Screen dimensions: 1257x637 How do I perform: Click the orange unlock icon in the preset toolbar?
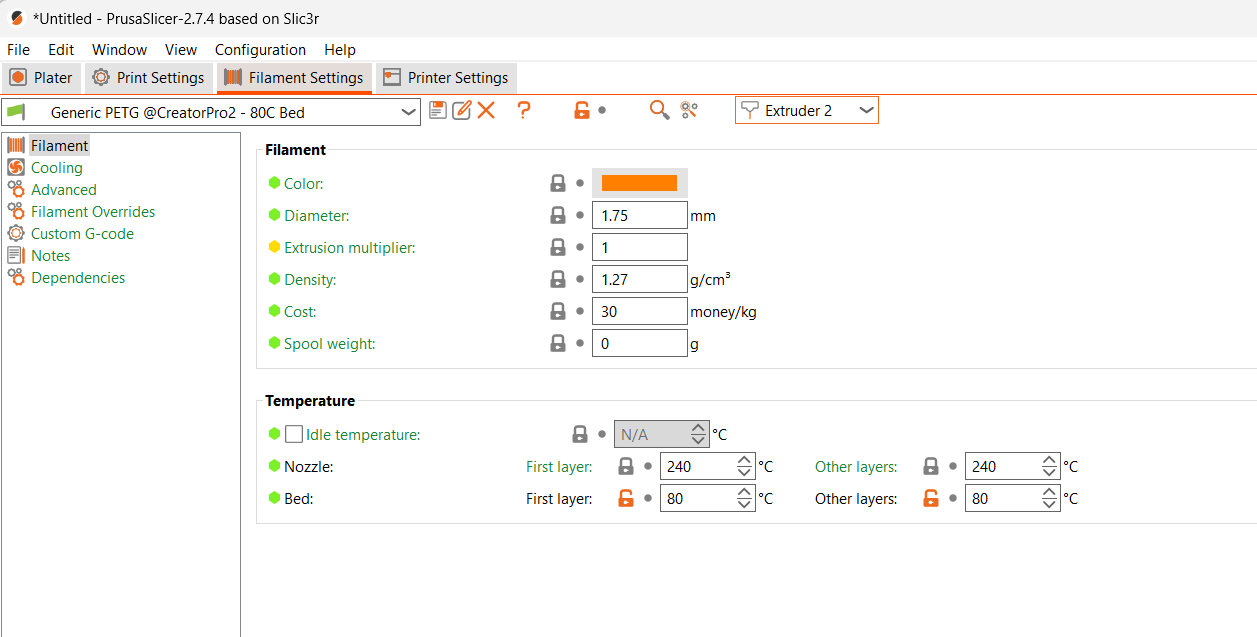pyautogui.click(x=581, y=110)
